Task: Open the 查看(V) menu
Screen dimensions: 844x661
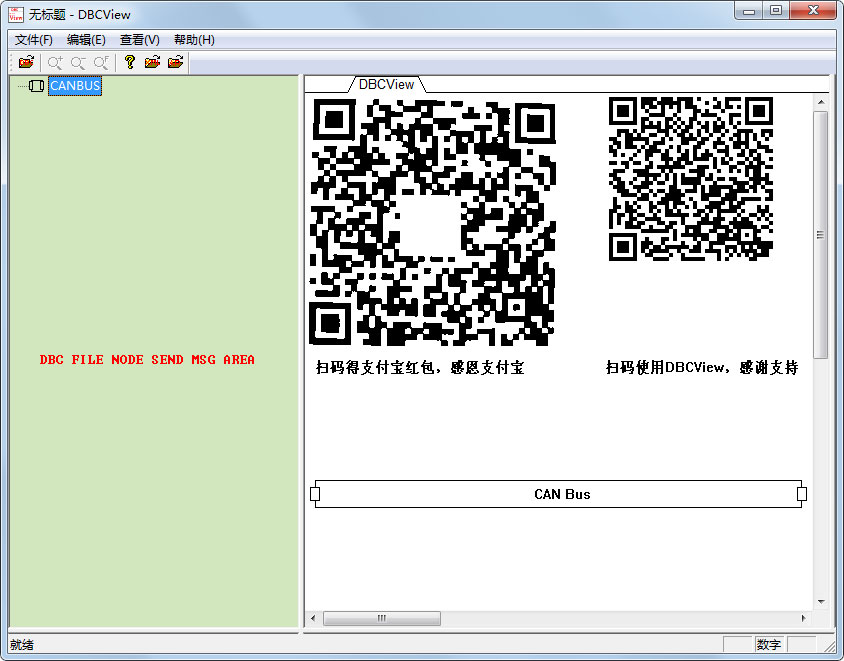Action: [139, 40]
